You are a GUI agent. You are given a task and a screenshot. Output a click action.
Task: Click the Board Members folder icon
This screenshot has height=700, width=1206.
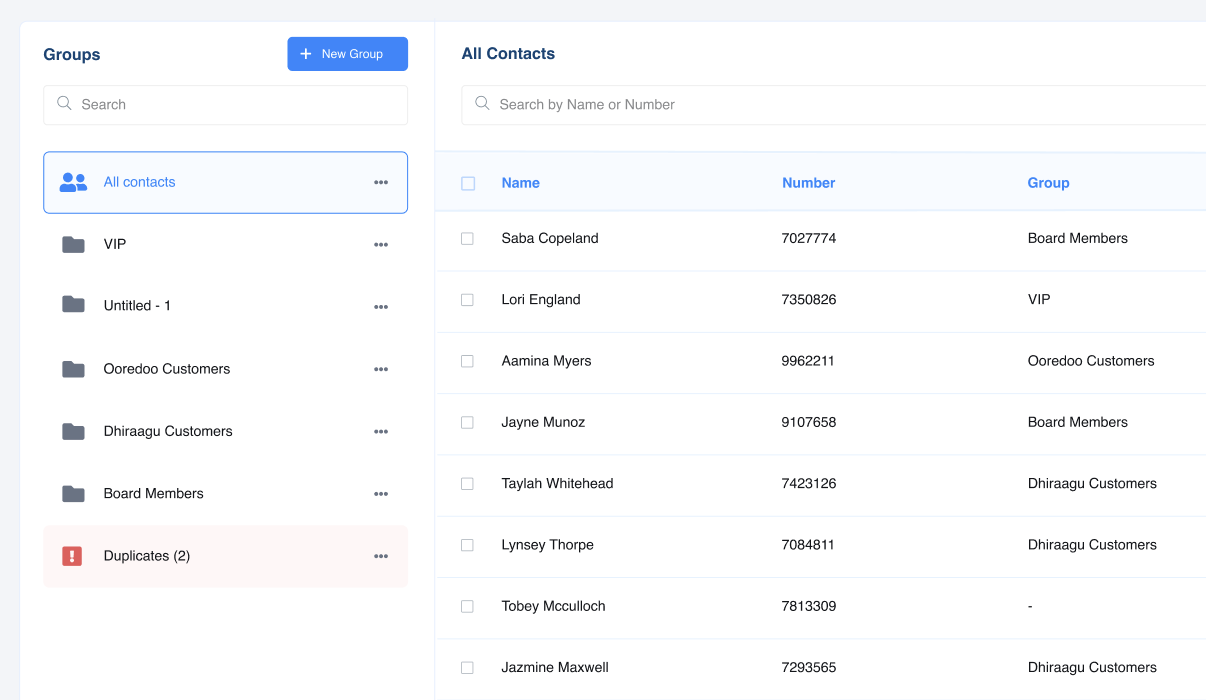[x=73, y=493]
